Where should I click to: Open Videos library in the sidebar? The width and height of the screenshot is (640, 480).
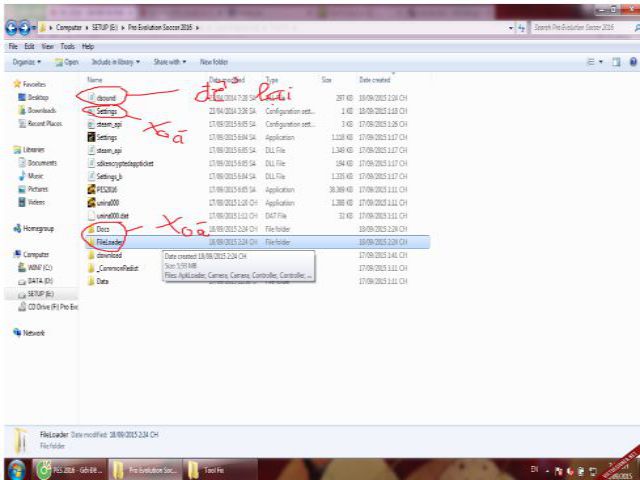(32, 202)
